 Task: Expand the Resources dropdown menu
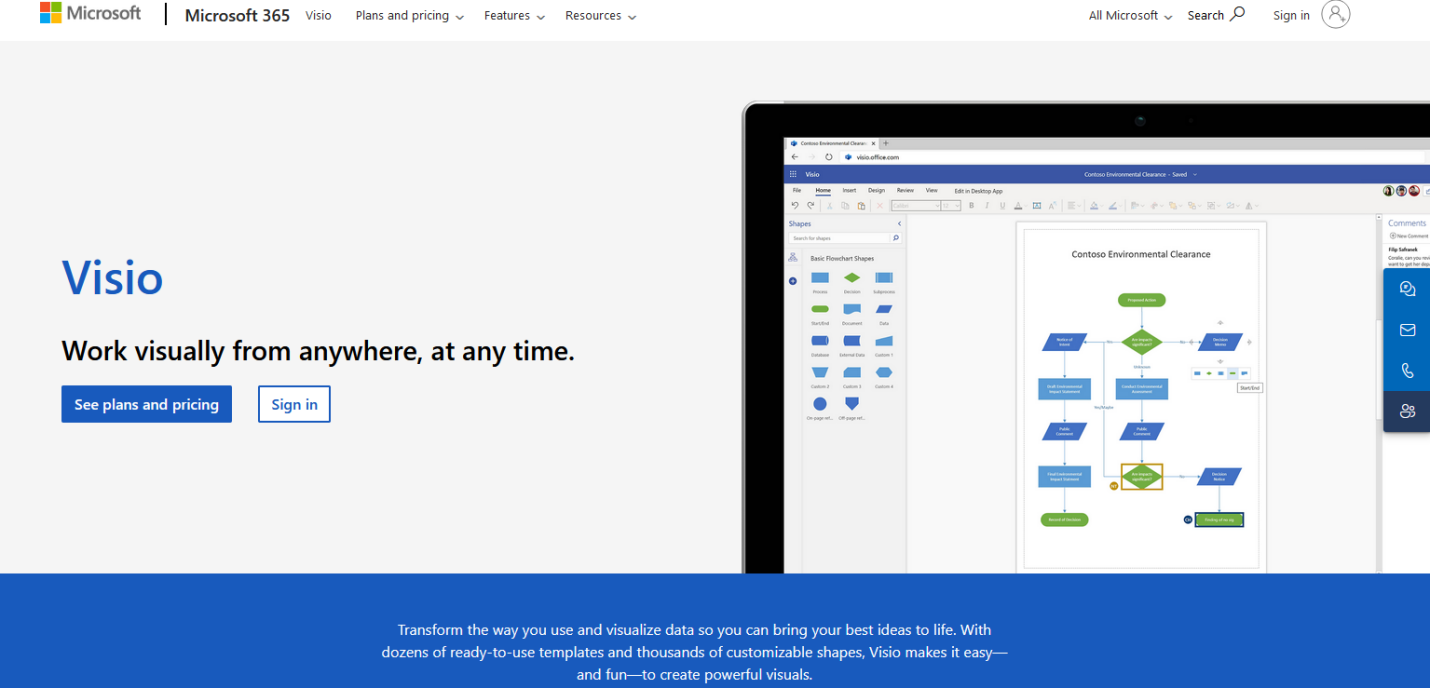click(600, 16)
